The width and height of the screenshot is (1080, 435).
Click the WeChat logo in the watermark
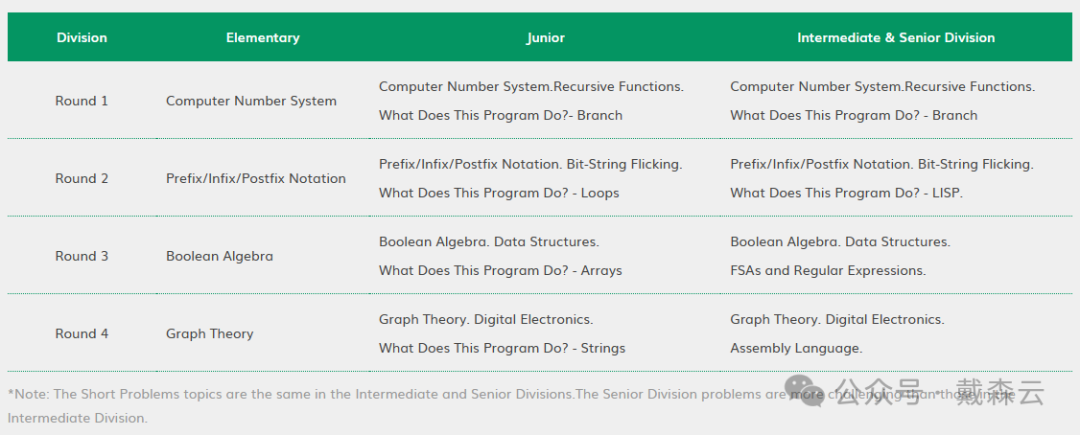[806, 389]
